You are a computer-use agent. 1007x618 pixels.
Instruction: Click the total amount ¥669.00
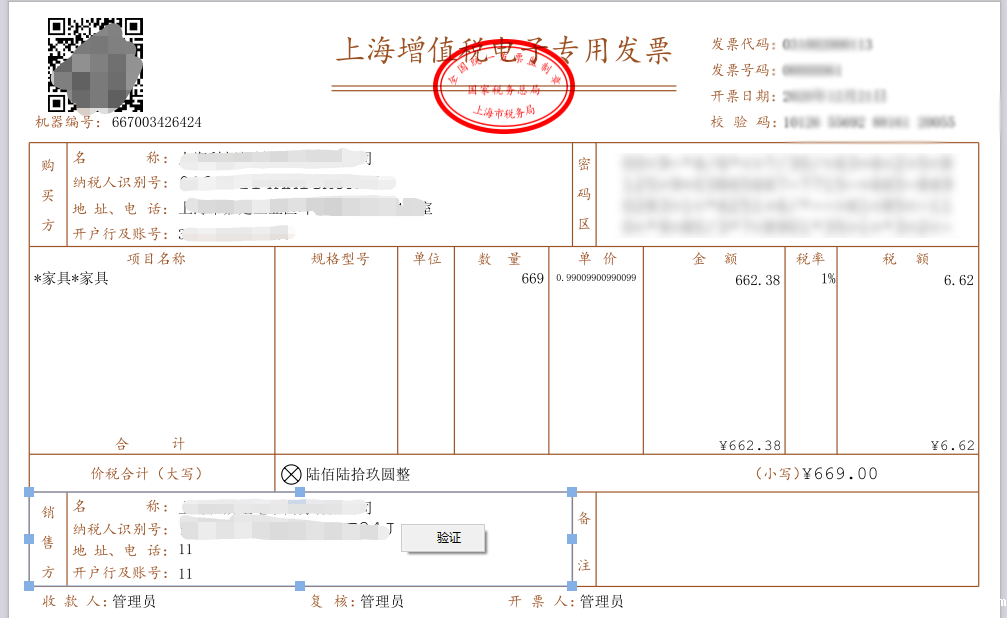(839, 474)
